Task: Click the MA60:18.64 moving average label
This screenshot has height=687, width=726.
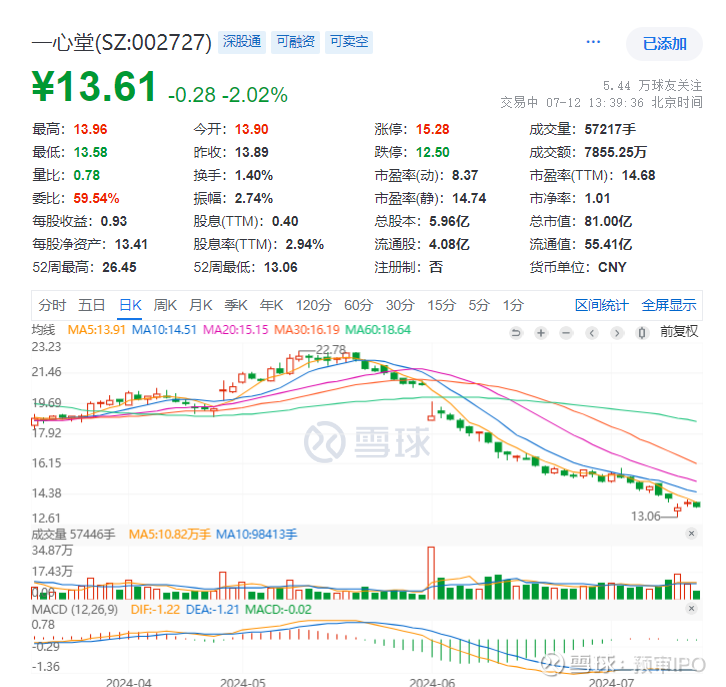Action: click(378, 330)
